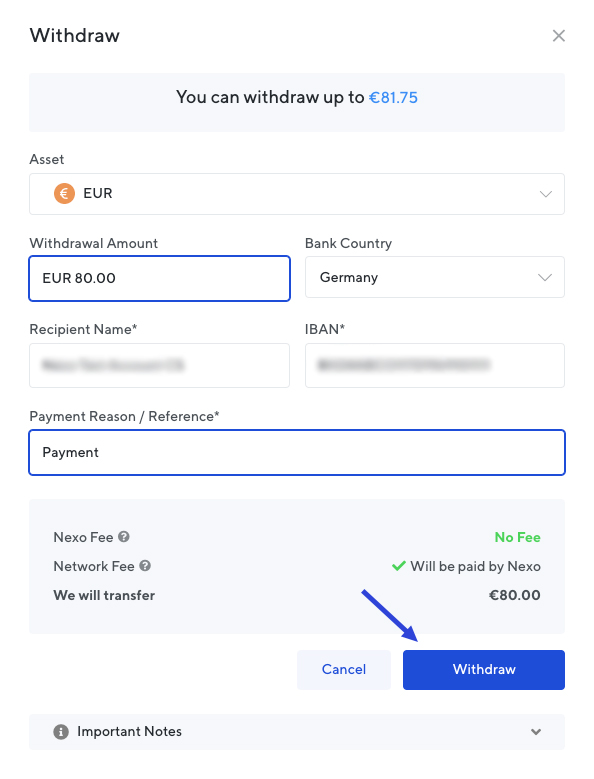Click the Important Notes info icon
Screen dimensions: 594x779
click(x=61, y=732)
